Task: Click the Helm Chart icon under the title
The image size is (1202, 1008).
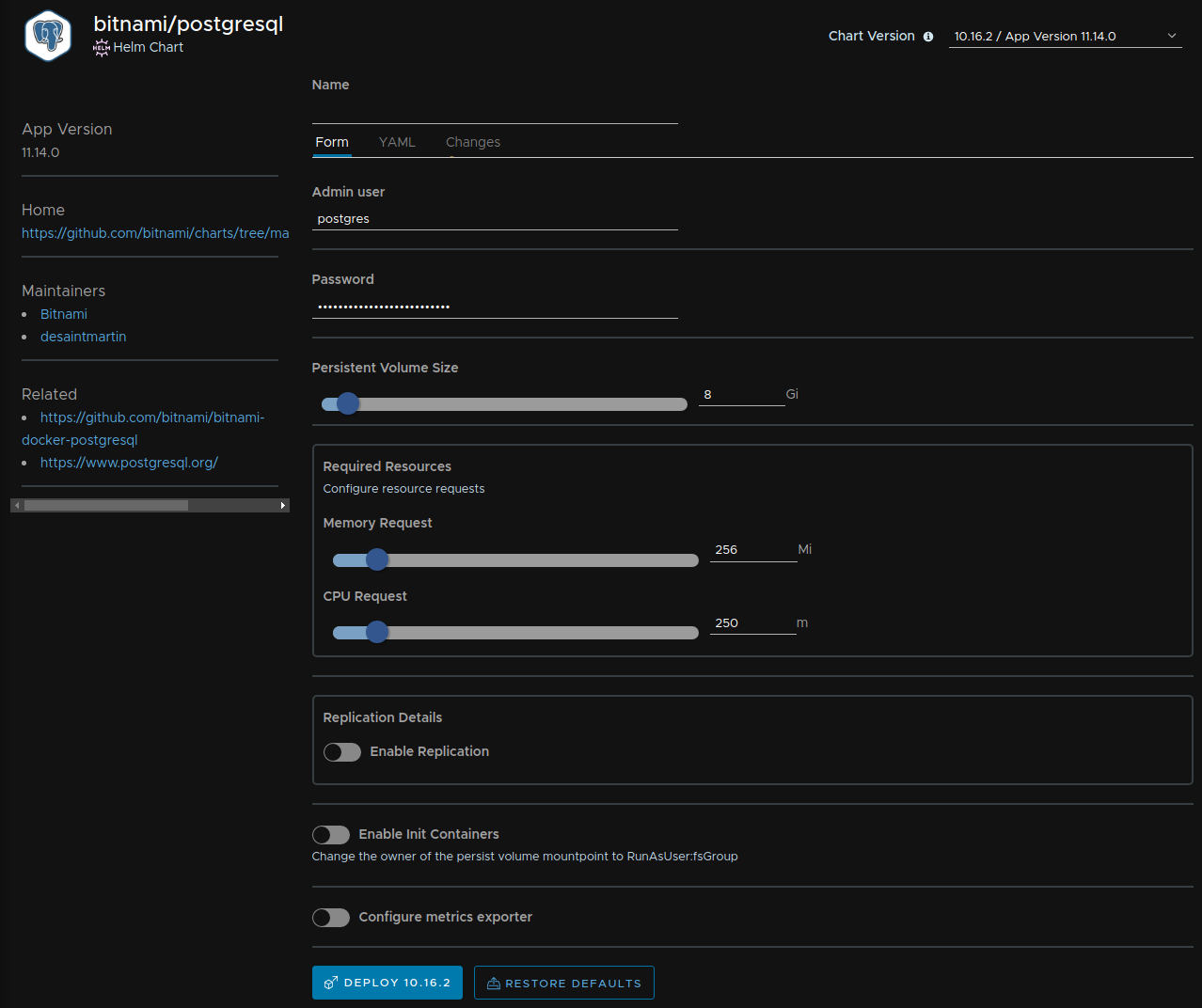Action: click(x=102, y=47)
